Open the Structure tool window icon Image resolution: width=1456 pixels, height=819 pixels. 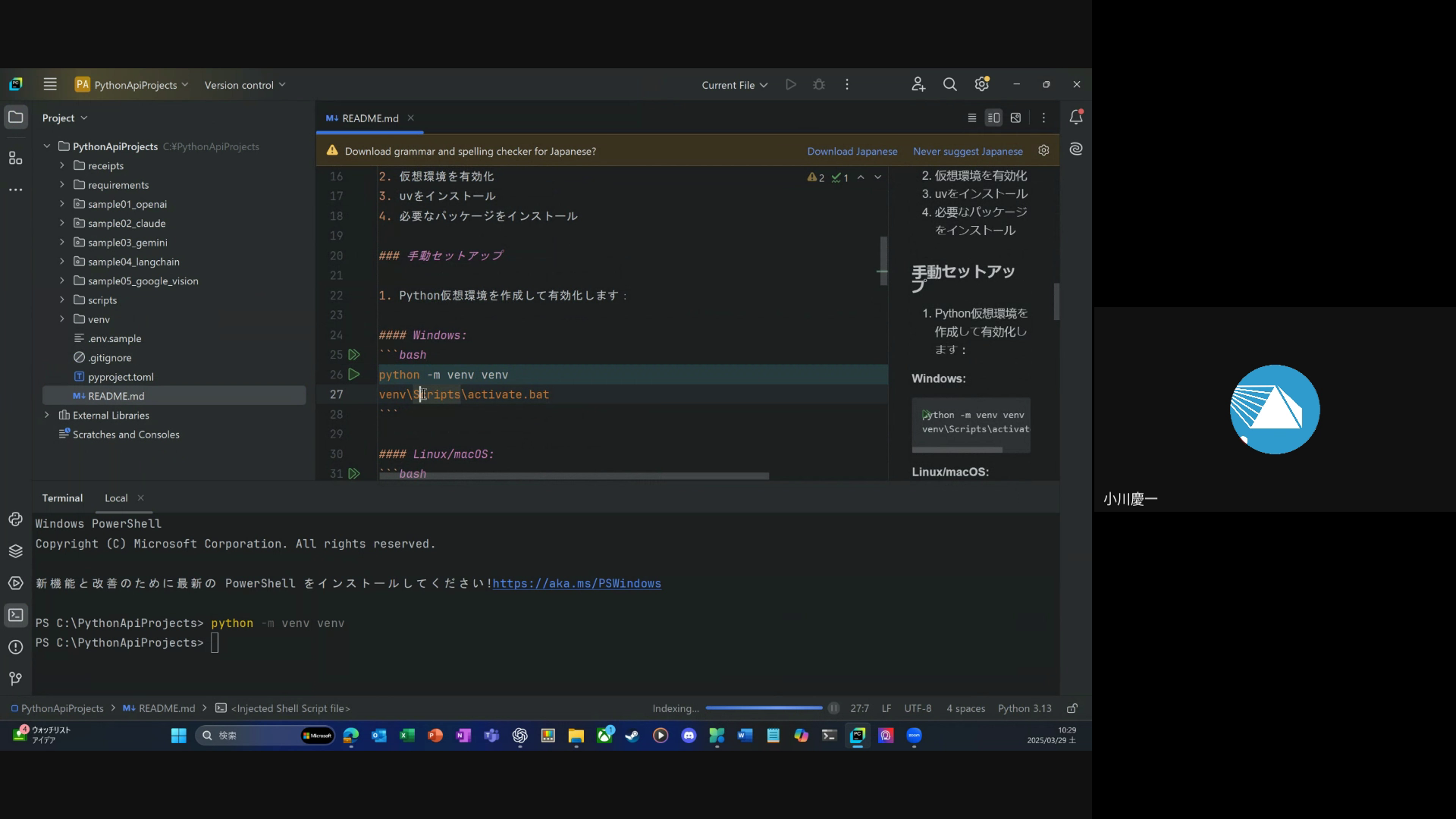[15, 158]
